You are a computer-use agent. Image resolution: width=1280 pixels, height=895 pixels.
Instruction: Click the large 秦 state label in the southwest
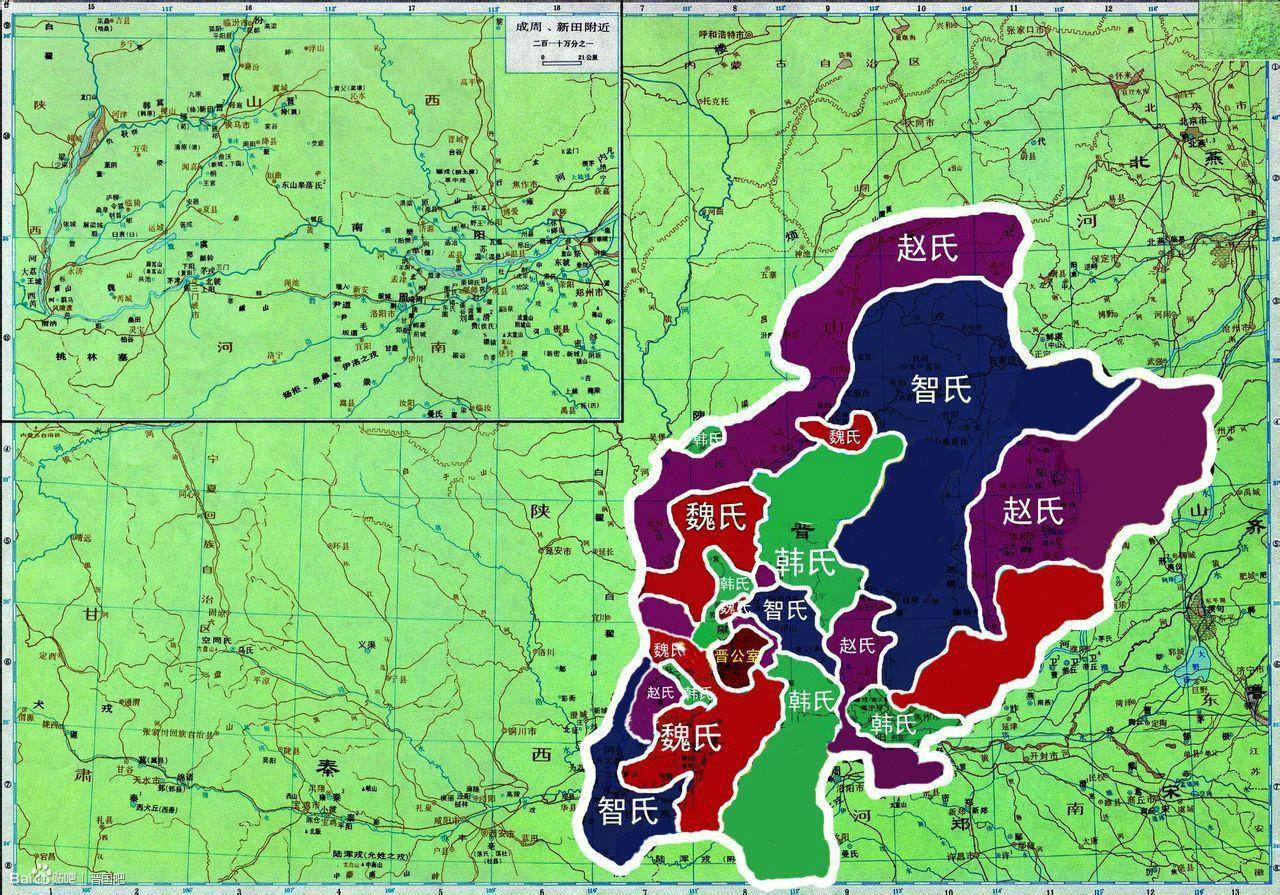pyautogui.click(x=329, y=768)
